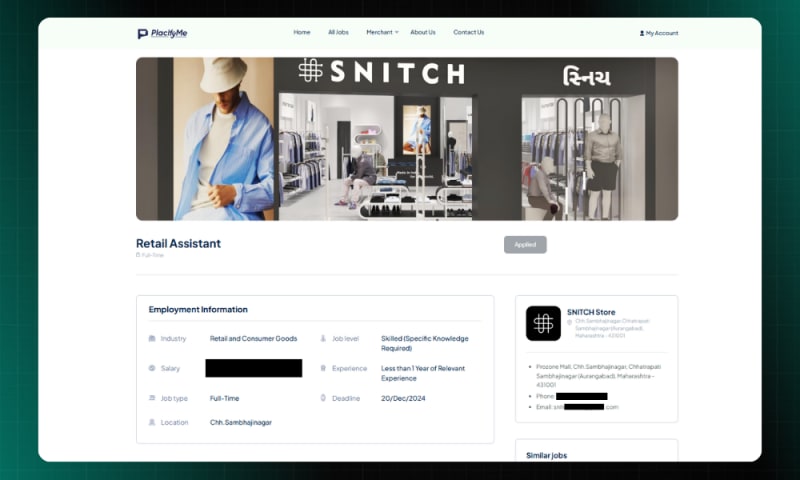Click the Email entry in the store card
Image resolution: width=800 pixels, height=480 pixels.
coord(577,407)
